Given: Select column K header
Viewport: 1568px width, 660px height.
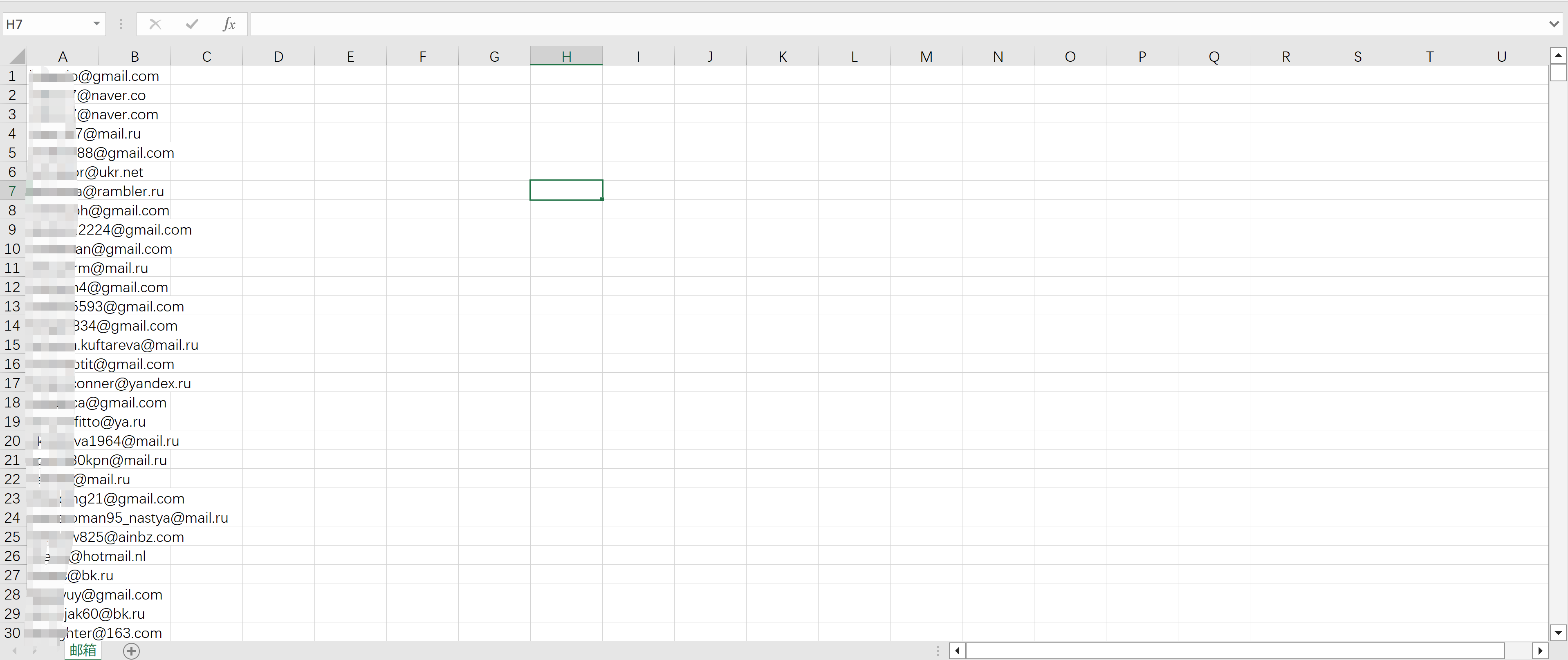Looking at the screenshot, I should tap(782, 56).
